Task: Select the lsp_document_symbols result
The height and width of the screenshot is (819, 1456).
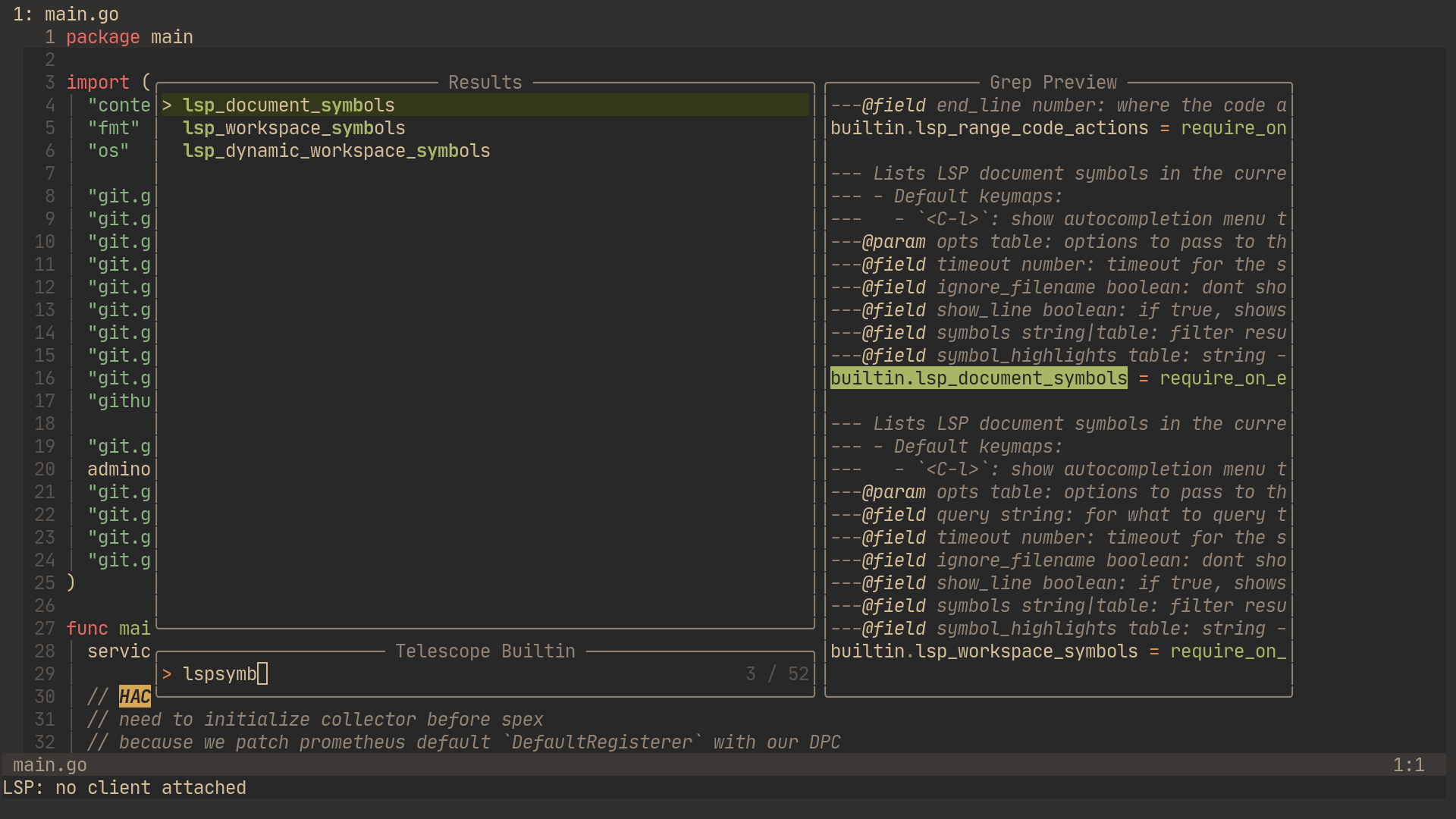Action: tap(288, 105)
